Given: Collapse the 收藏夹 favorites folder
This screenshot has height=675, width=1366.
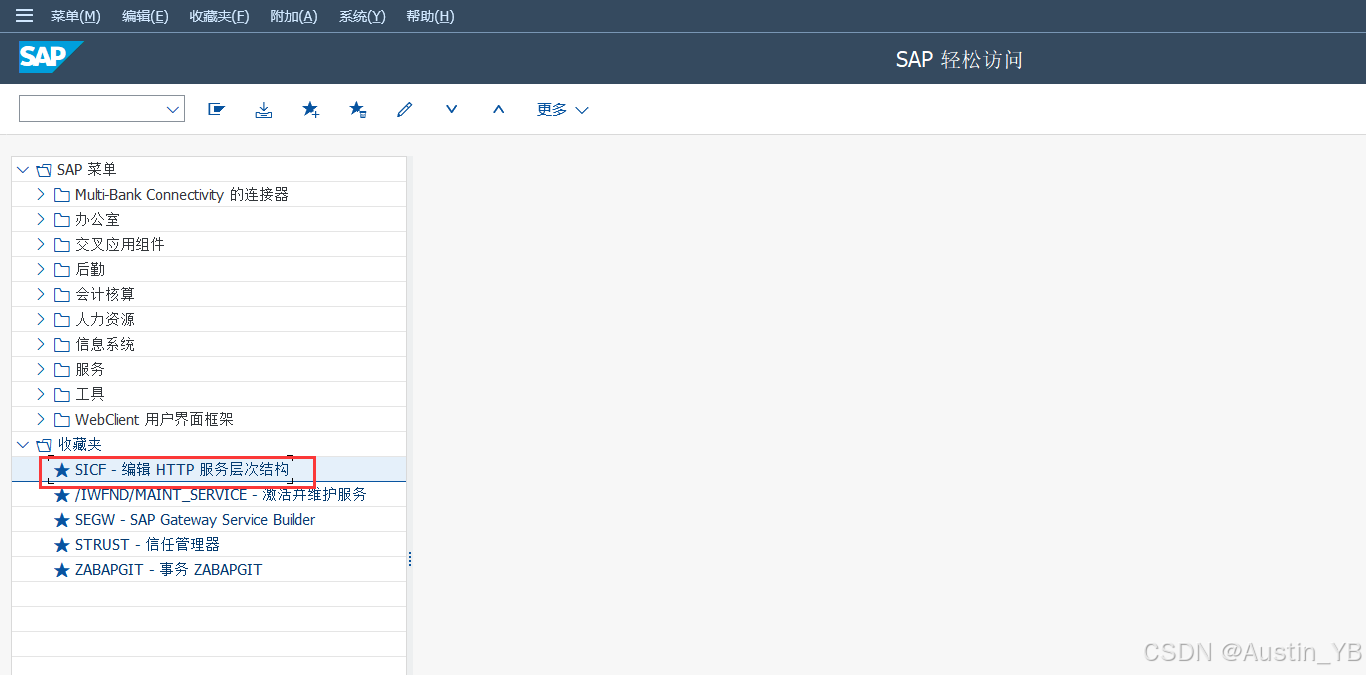Looking at the screenshot, I should (23, 444).
